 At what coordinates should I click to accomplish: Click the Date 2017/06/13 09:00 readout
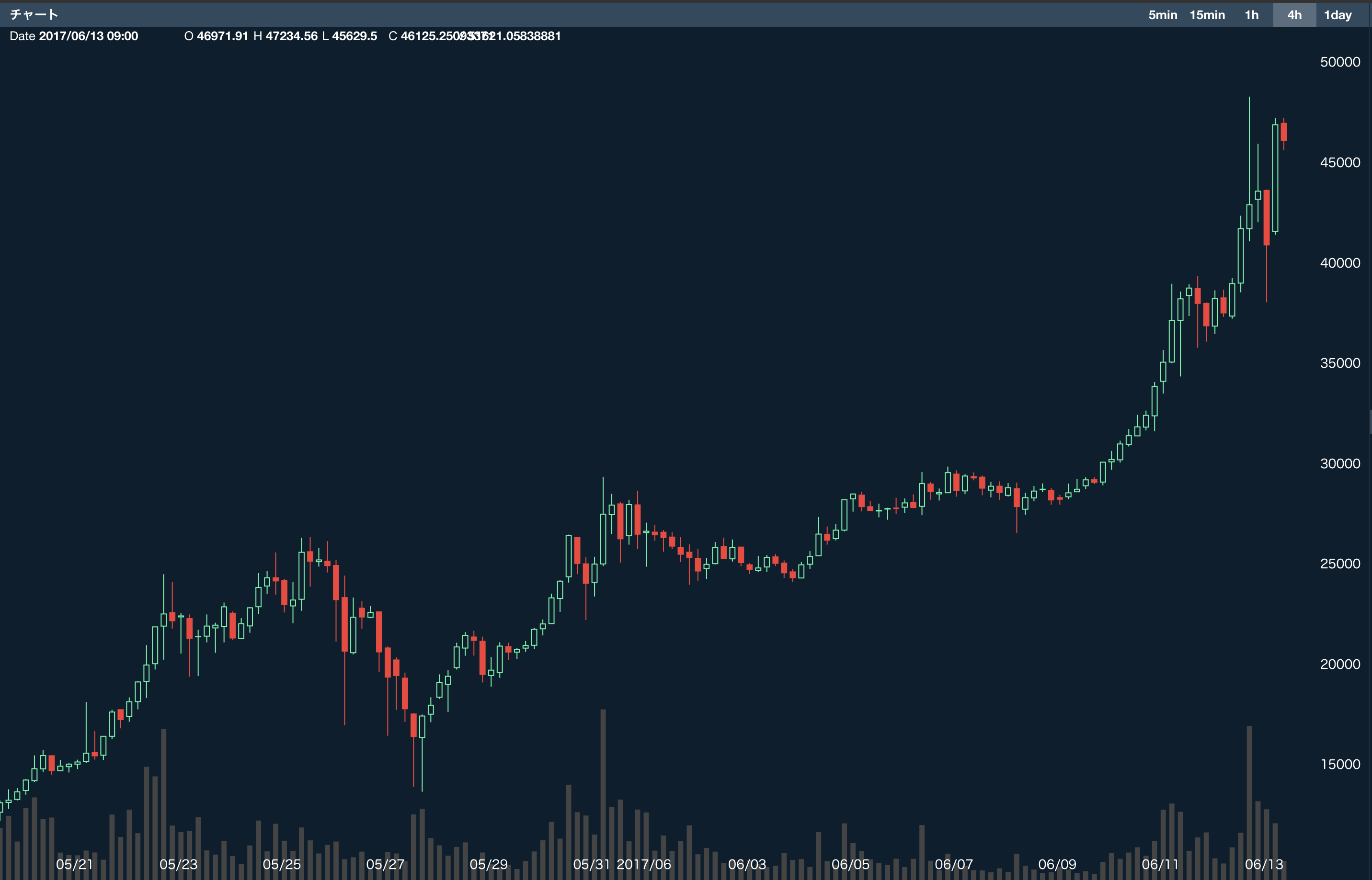74,36
